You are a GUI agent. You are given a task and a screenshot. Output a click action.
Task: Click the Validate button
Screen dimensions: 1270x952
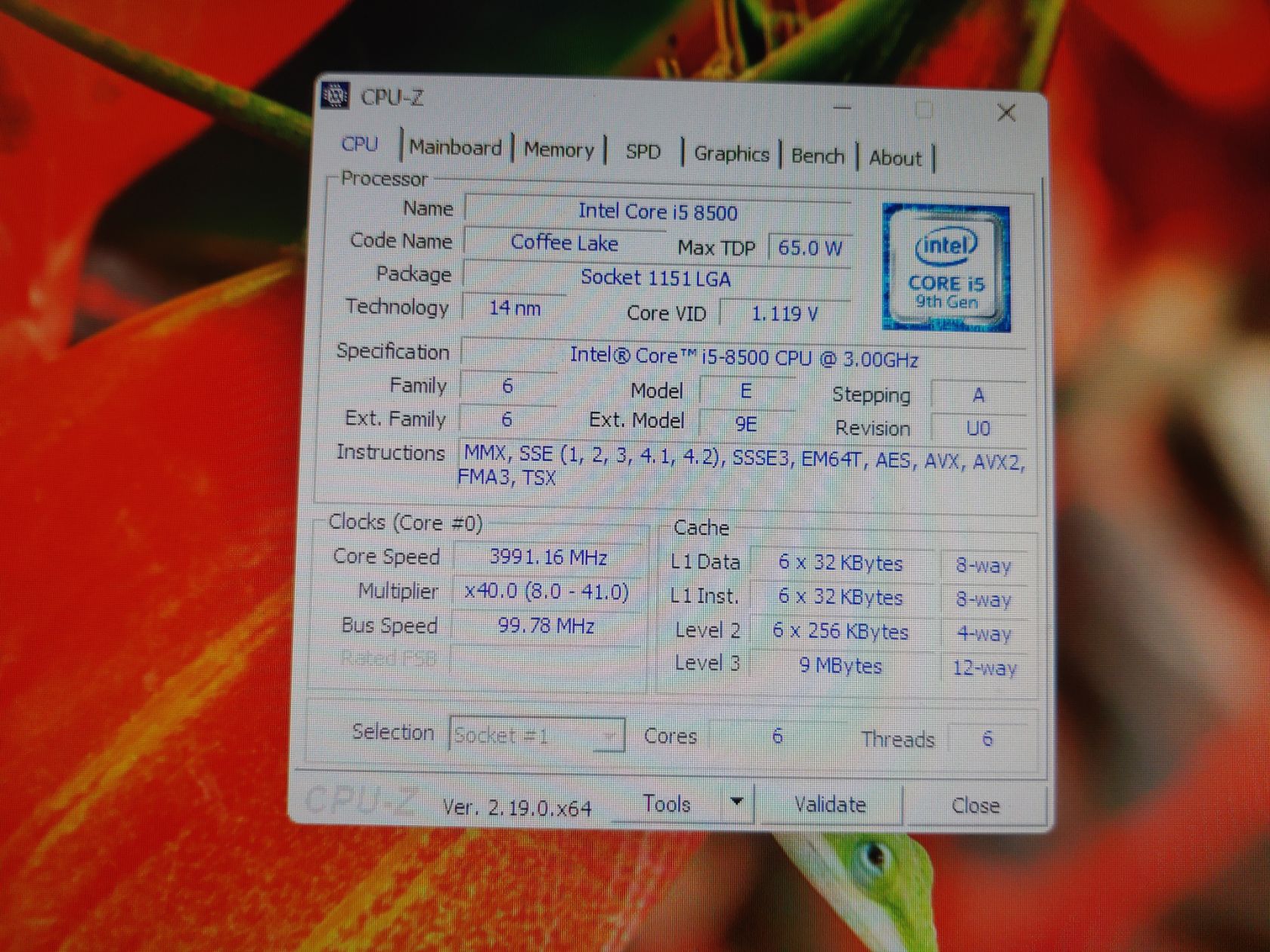click(x=830, y=805)
